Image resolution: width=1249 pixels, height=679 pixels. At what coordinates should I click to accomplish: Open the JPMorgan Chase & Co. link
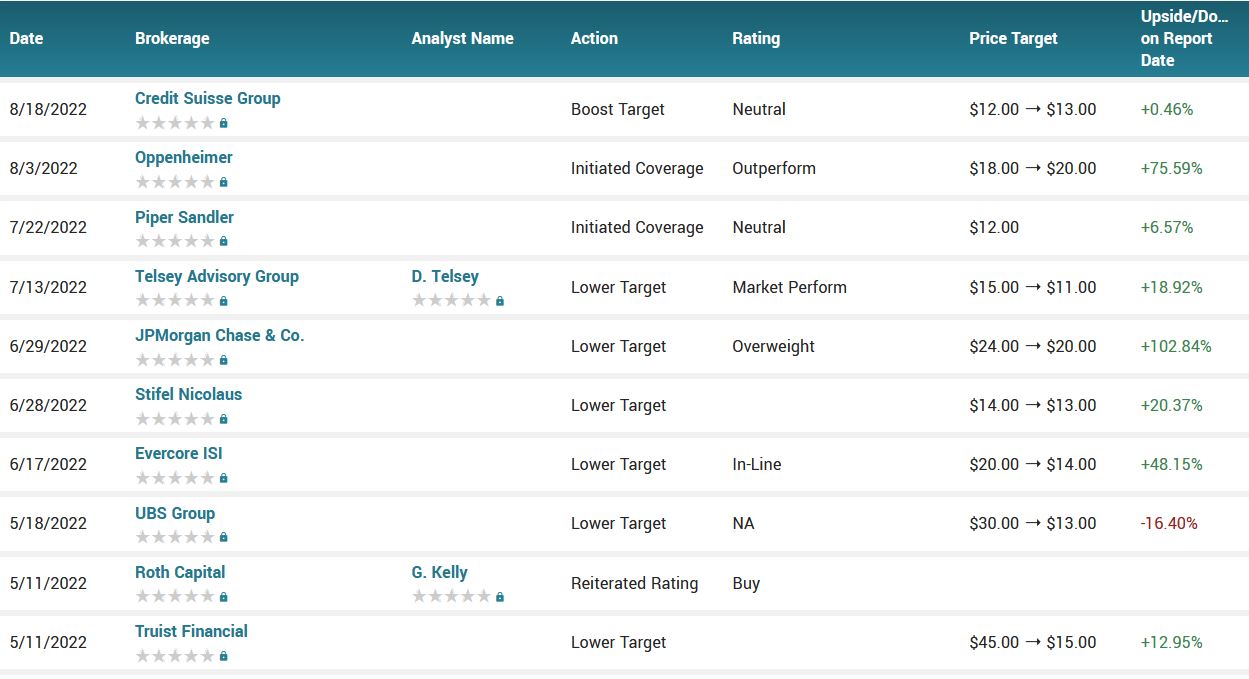(x=219, y=335)
